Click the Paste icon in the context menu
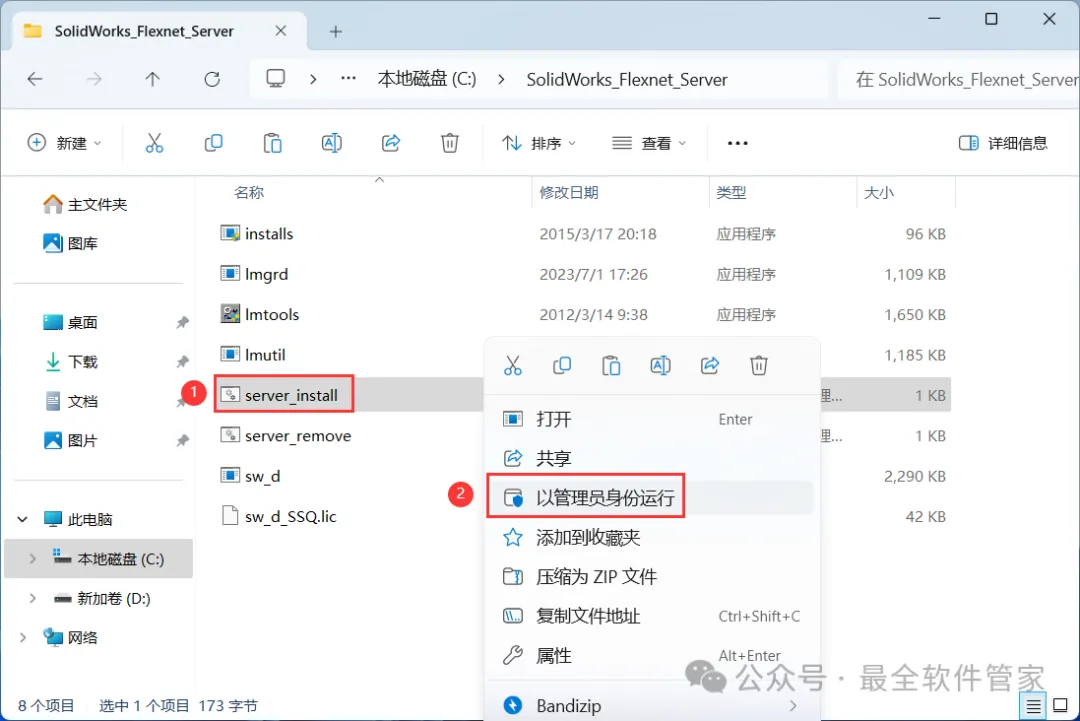This screenshot has height=721, width=1080. tap(611, 366)
